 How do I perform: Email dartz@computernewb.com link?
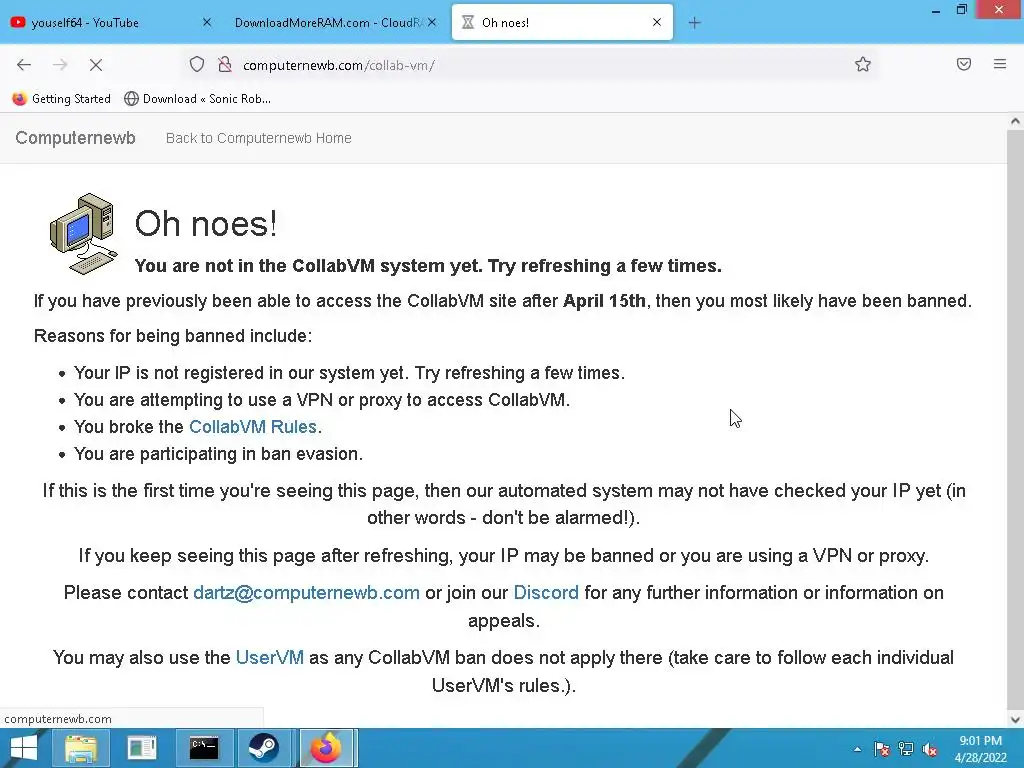point(306,592)
